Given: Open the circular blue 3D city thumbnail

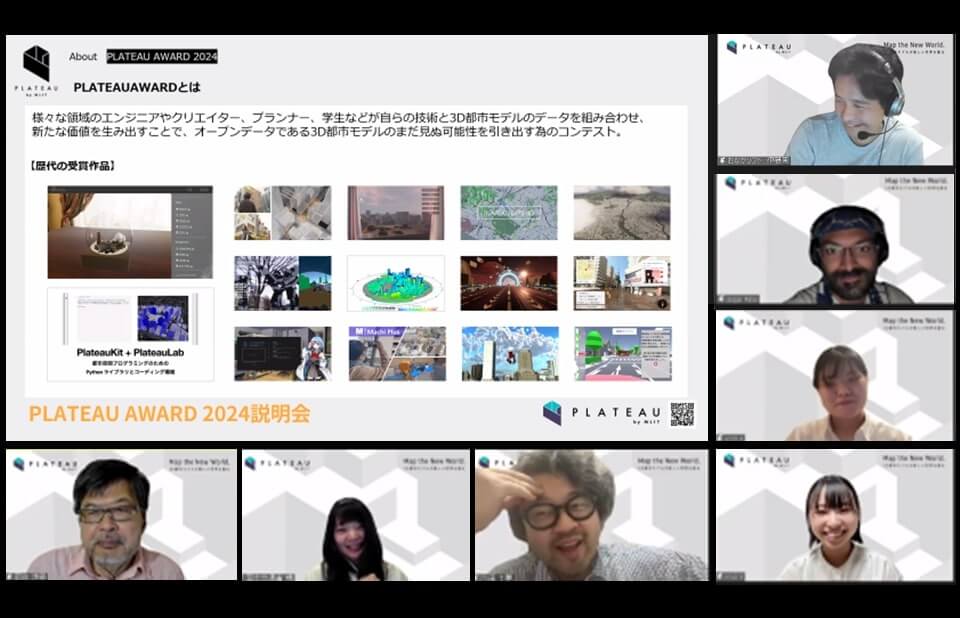Looking at the screenshot, I should click(396, 283).
